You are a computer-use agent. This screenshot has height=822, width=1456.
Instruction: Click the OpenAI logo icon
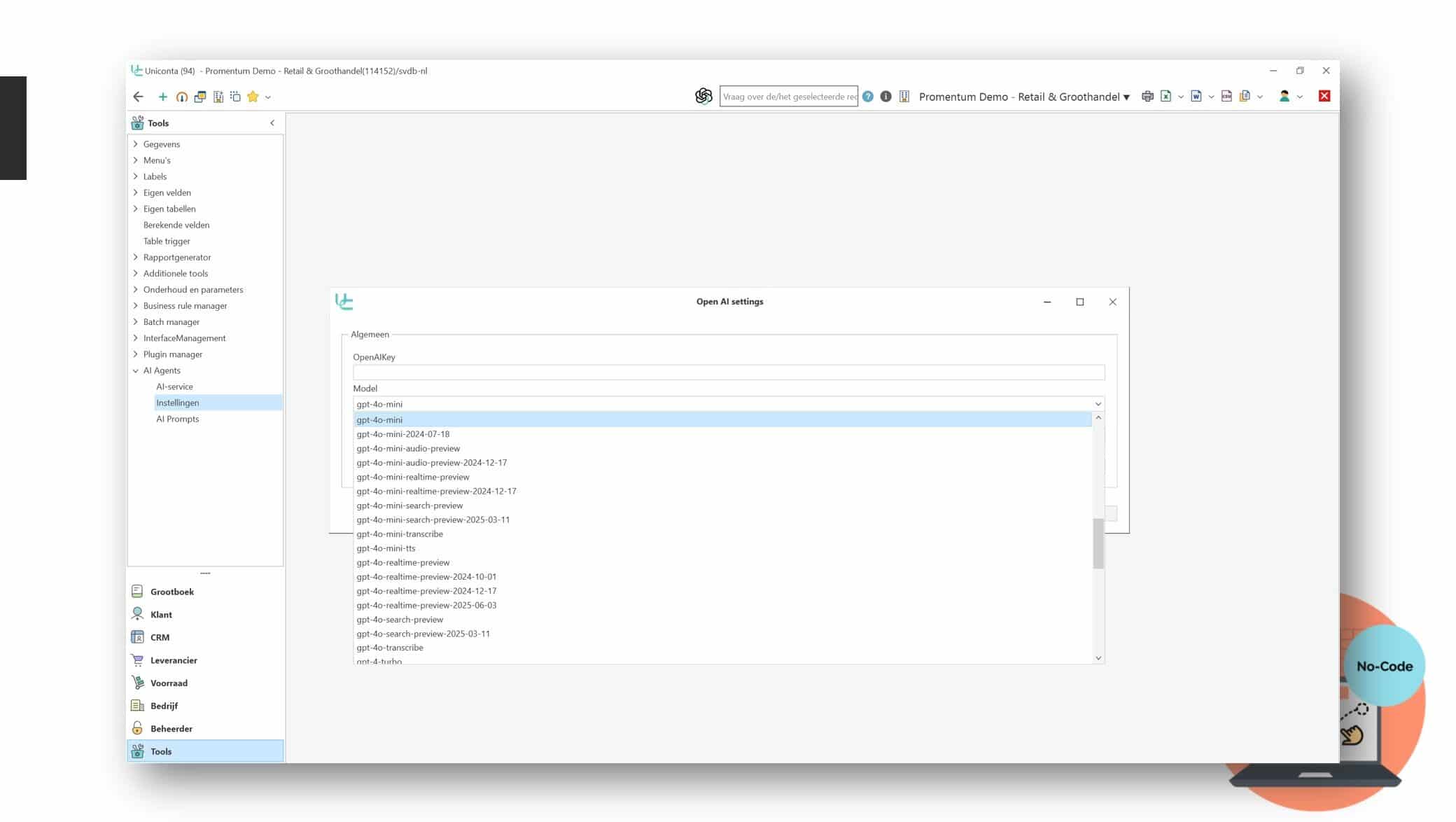(703, 96)
